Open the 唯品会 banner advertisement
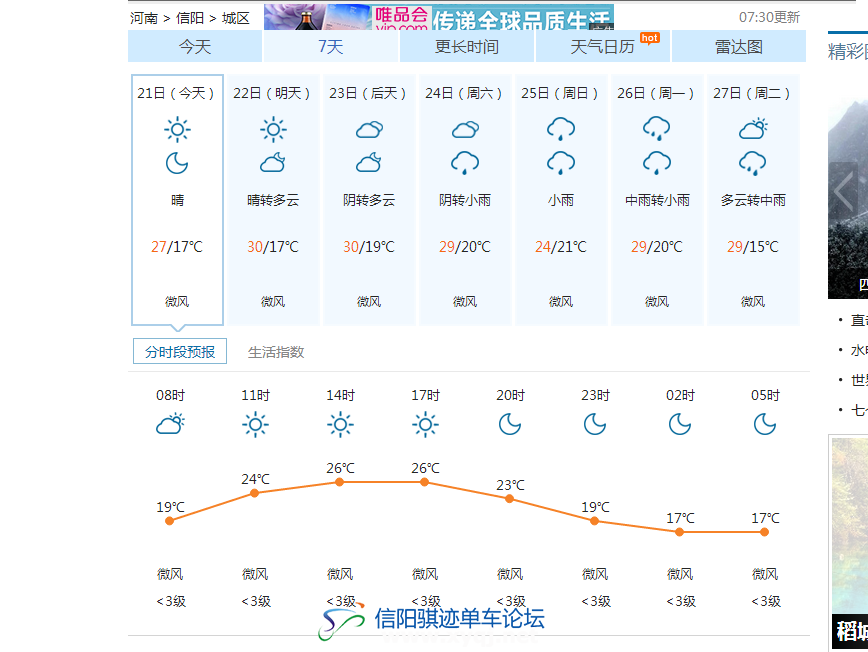This screenshot has height=652, width=868. pyautogui.click(x=439, y=17)
